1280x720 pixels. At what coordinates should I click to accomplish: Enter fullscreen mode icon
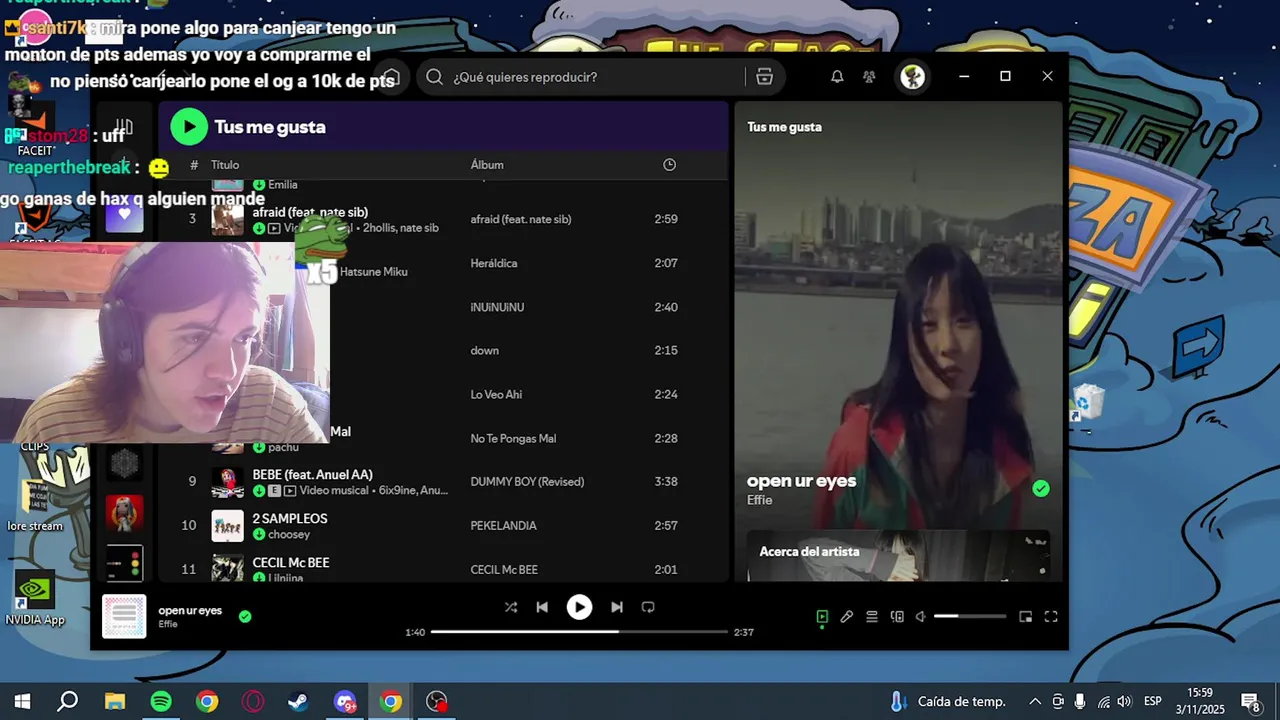[x=1051, y=617]
